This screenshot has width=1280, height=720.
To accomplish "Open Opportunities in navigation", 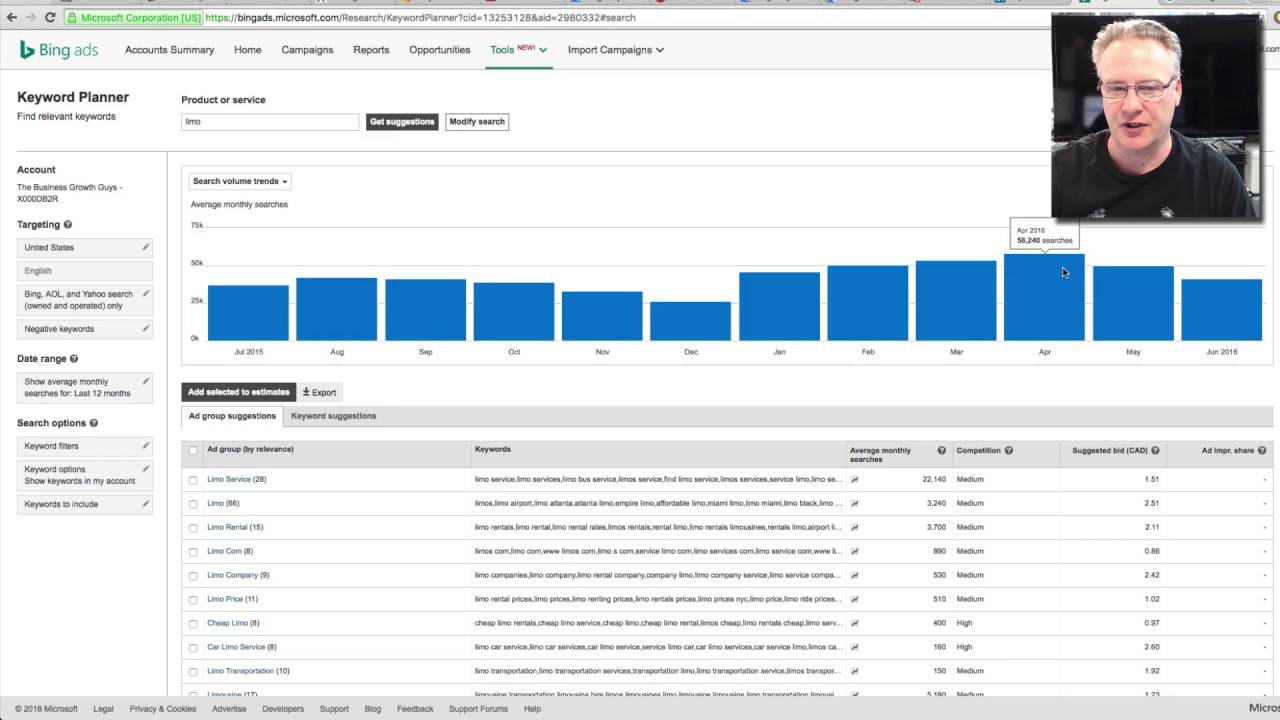I will click(x=439, y=49).
